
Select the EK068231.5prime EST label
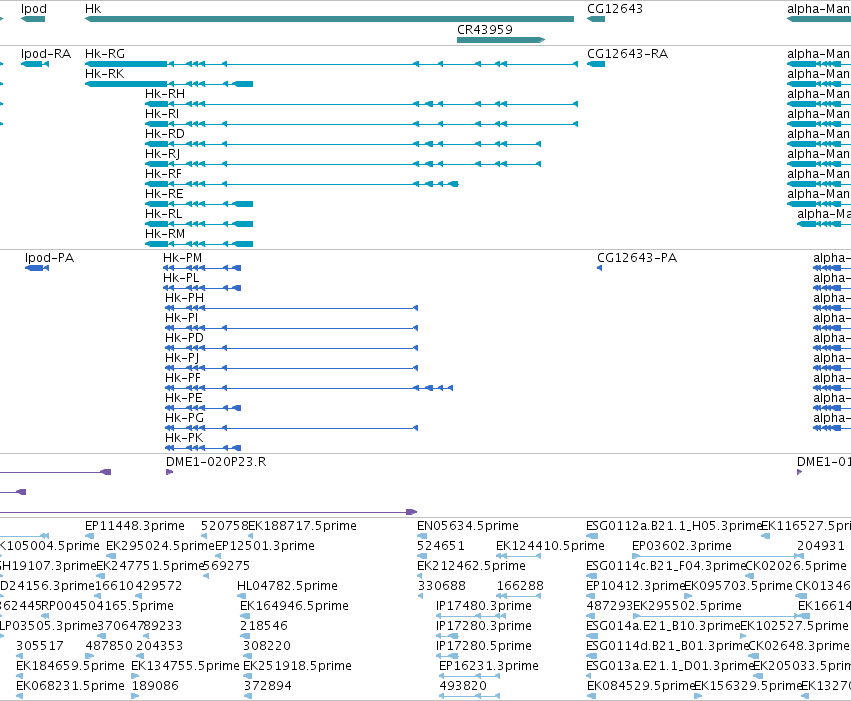pos(70,686)
